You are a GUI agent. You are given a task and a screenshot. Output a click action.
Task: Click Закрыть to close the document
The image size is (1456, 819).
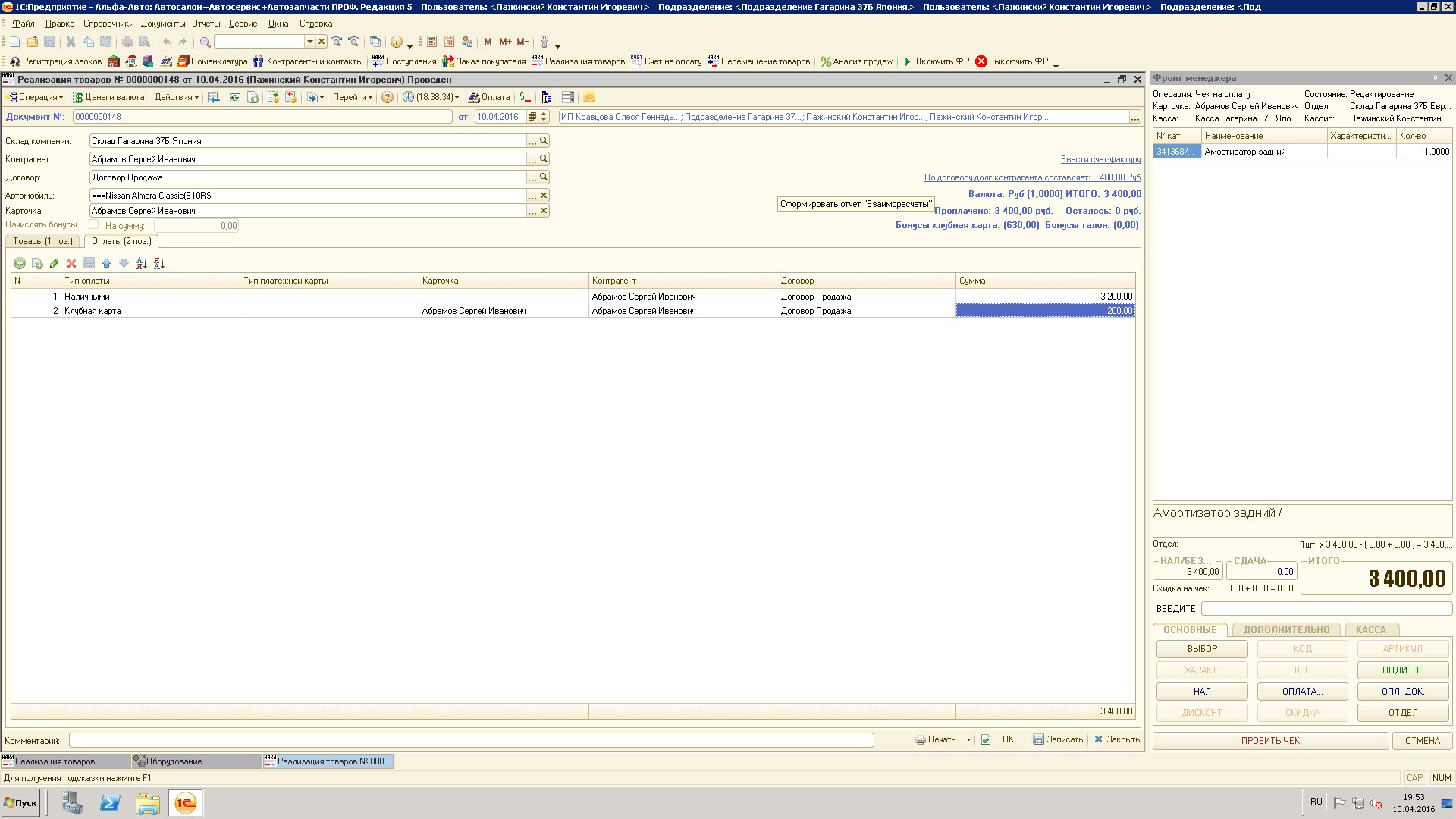(x=1117, y=739)
